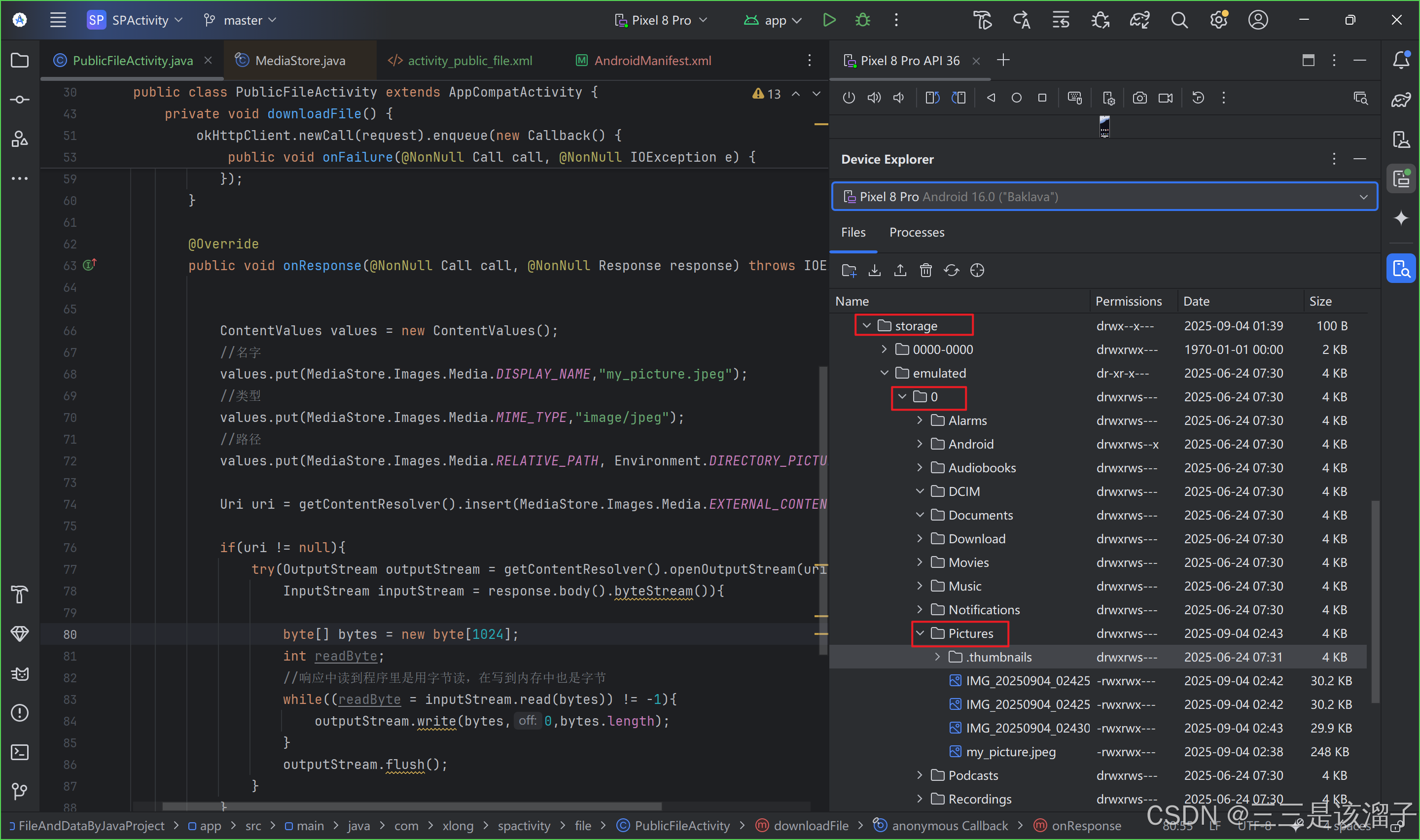Image resolution: width=1420 pixels, height=840 pixels.
Task: Click the downloadFile breadcrumb
Action: [803, 826]
